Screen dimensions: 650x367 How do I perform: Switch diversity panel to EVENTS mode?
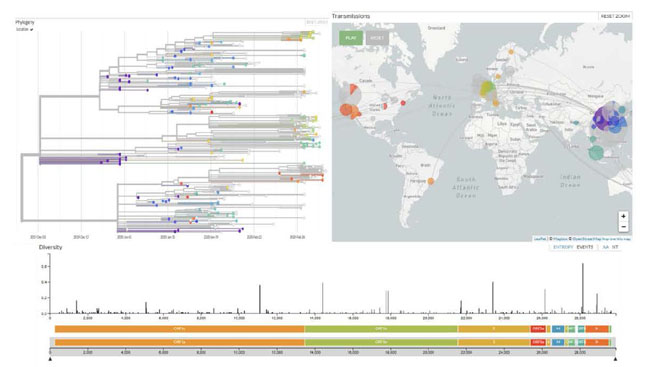(585, 247)
